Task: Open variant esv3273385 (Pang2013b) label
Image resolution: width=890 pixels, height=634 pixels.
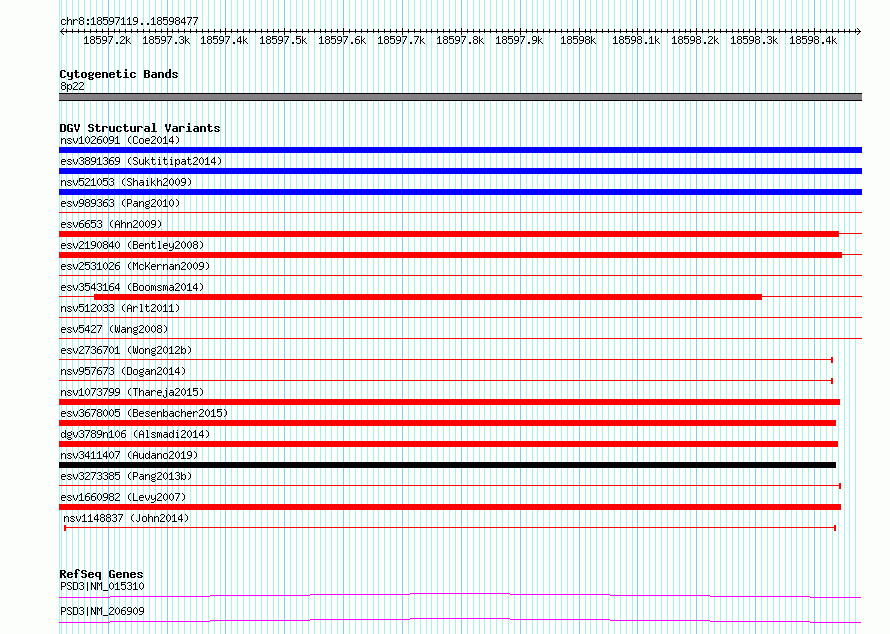Action: point(126,476)
